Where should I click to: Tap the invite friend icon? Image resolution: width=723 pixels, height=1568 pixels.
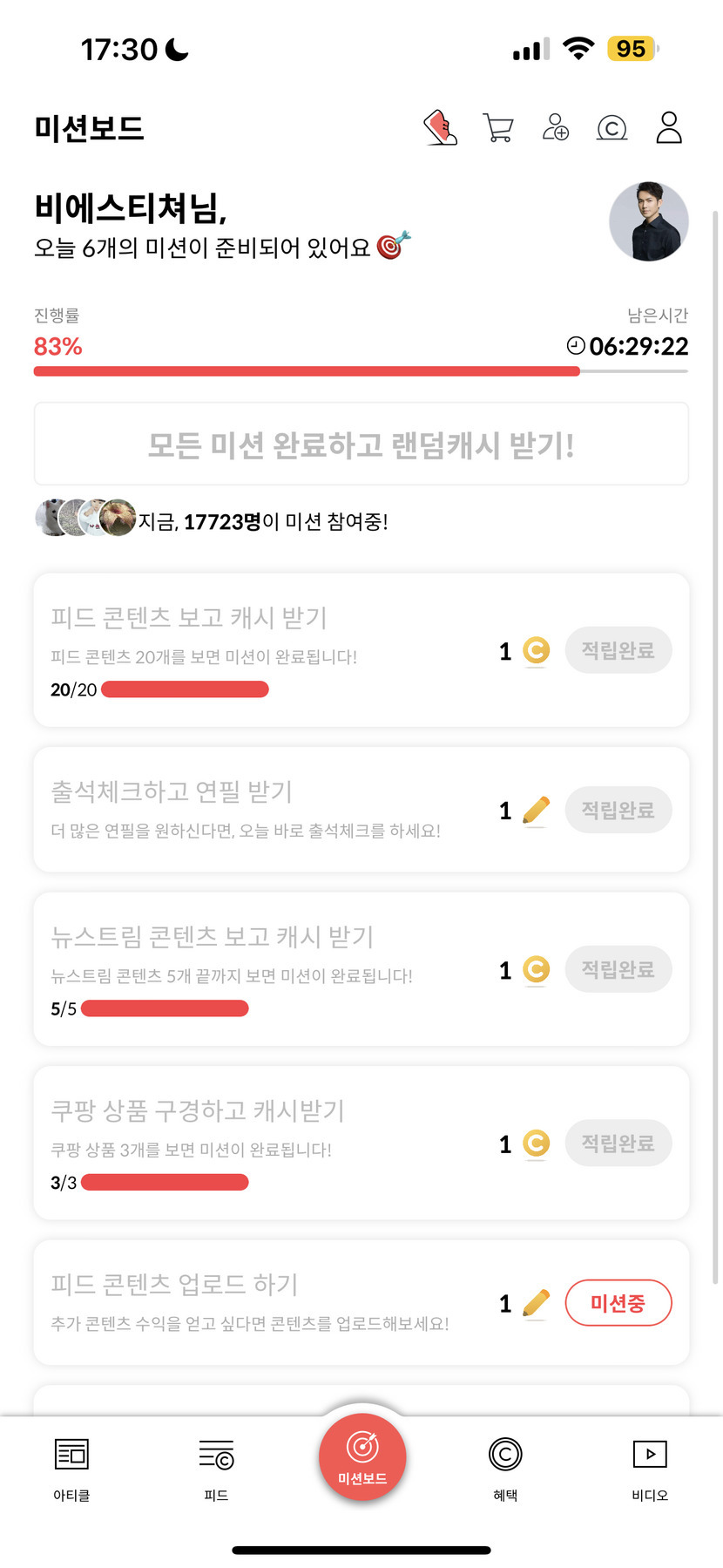(555, 127)
